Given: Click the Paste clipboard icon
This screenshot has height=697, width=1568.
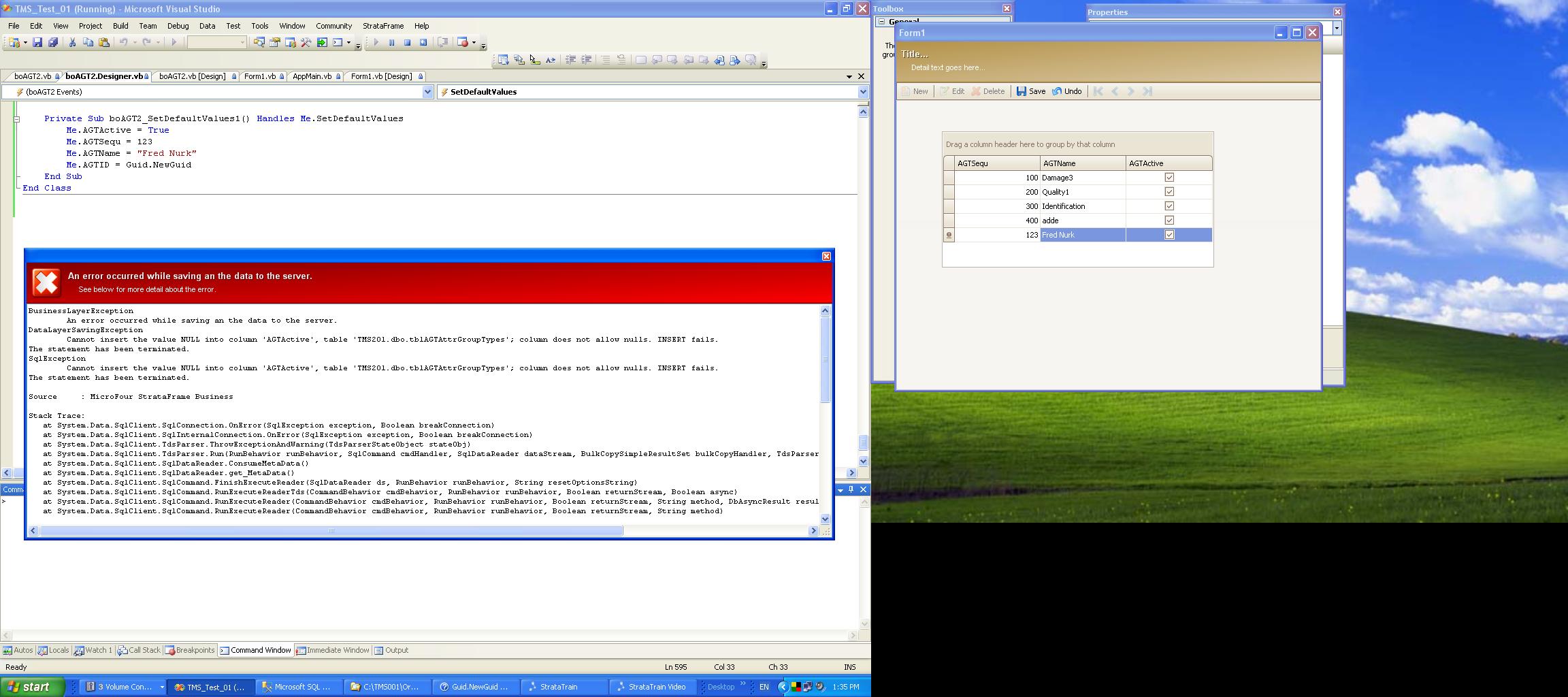Looking at the screenshot, I should (104, 42).
